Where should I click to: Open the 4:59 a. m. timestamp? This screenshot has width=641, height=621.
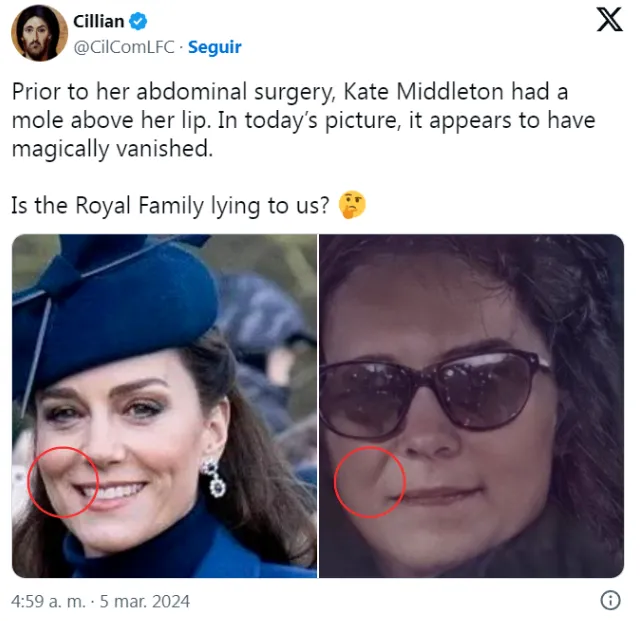pos(47,601)
